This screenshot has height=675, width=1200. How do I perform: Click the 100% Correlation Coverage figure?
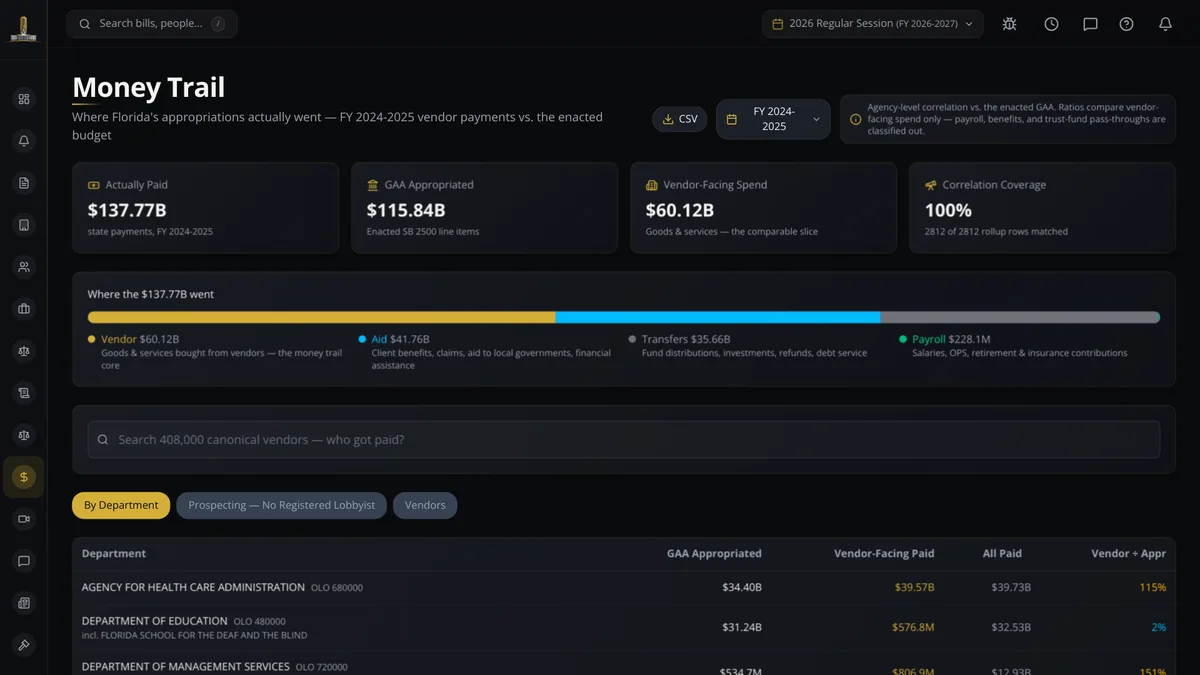point(948,210)
